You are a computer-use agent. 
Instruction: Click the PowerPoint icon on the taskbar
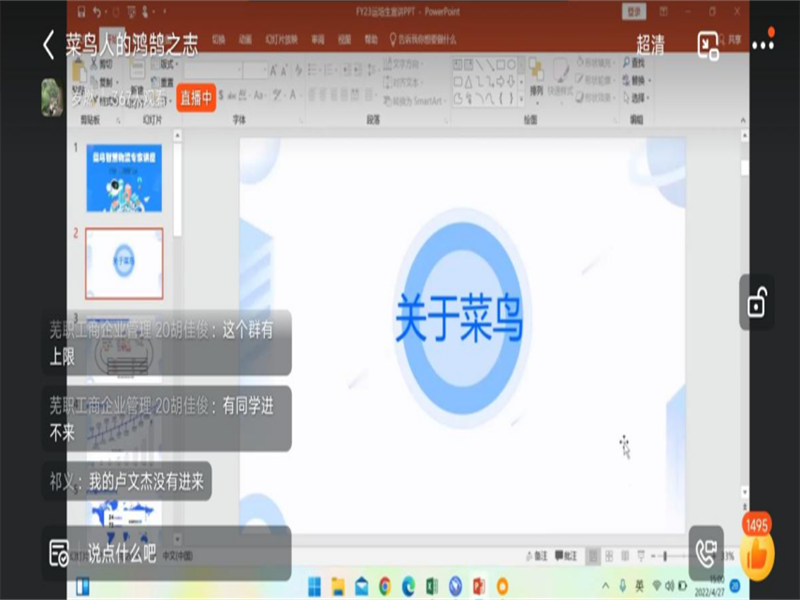pyautogui.click(x=479, y=585)
